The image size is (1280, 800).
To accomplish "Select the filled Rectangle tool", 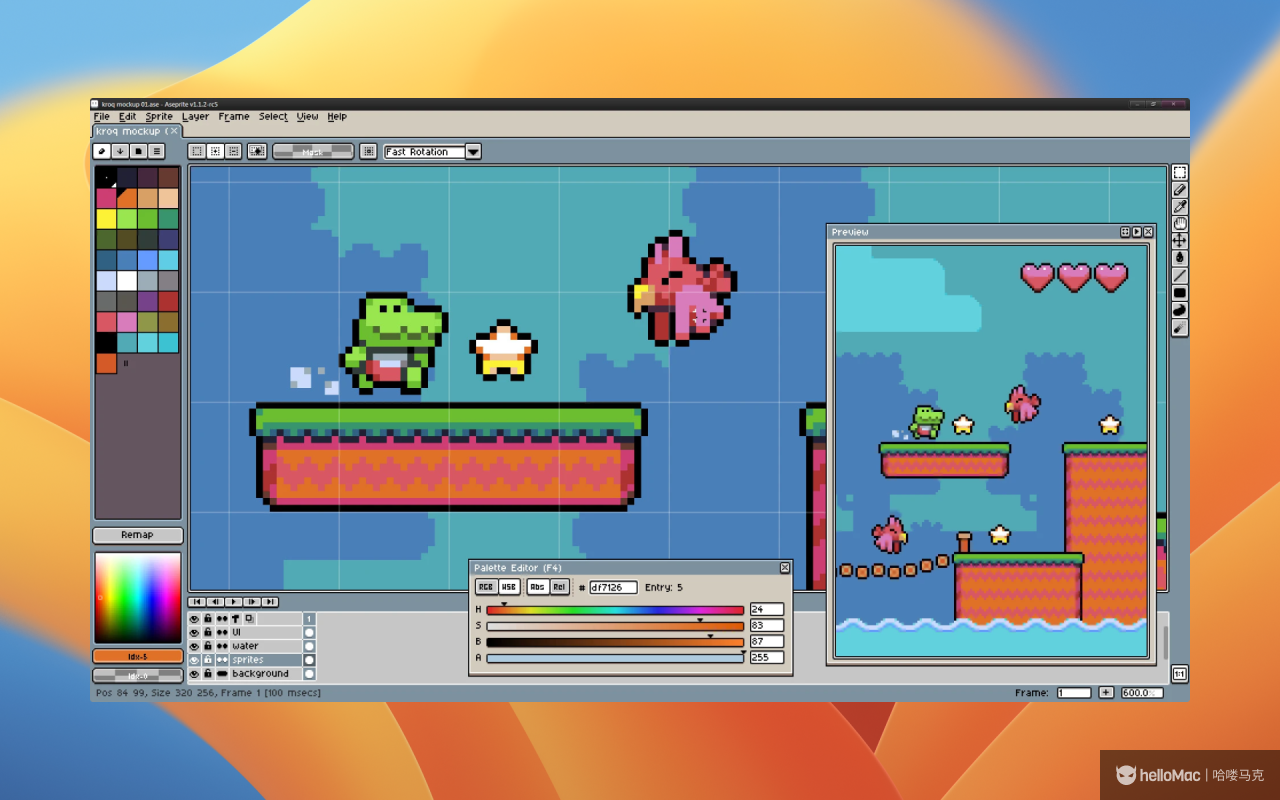I will (x=1180, y=293).
